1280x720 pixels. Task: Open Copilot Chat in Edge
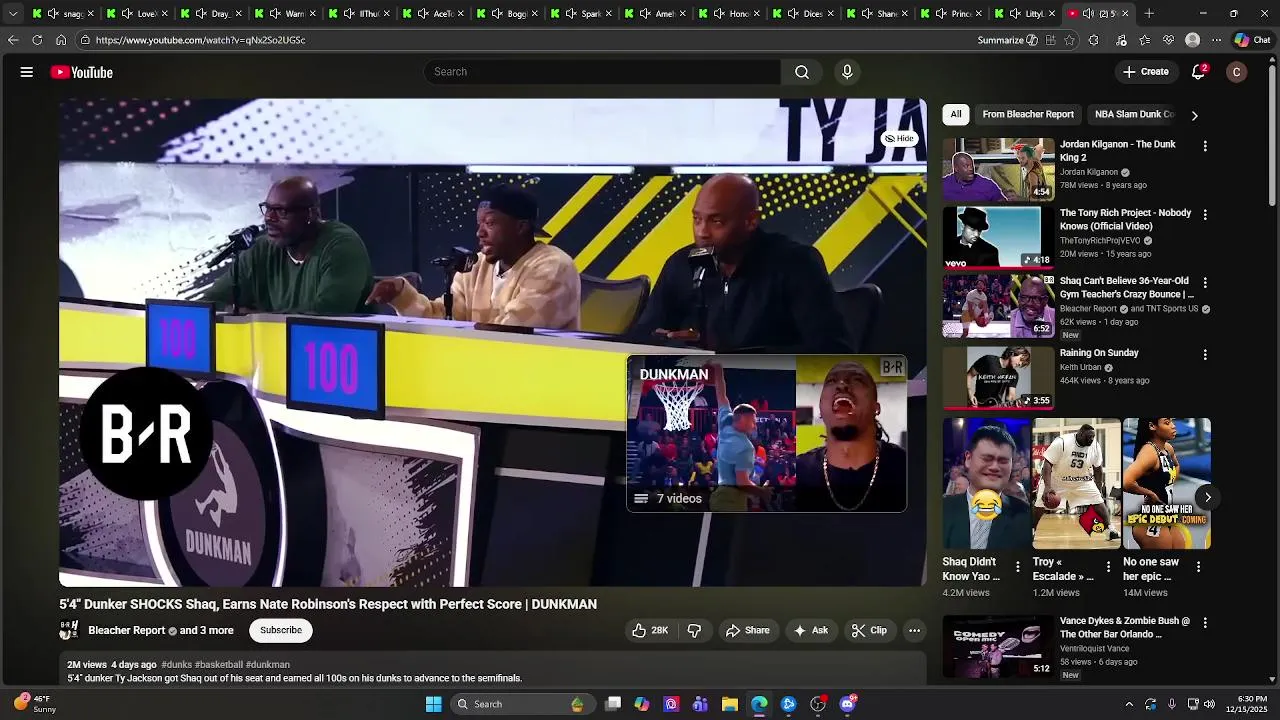1252,40
